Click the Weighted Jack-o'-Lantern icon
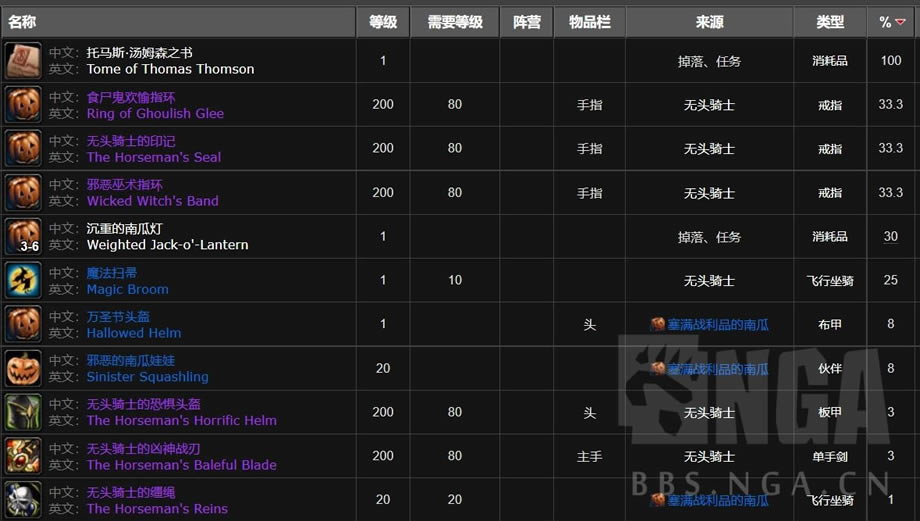Screen dimensions: 920x521 click(x=23, y=237)
